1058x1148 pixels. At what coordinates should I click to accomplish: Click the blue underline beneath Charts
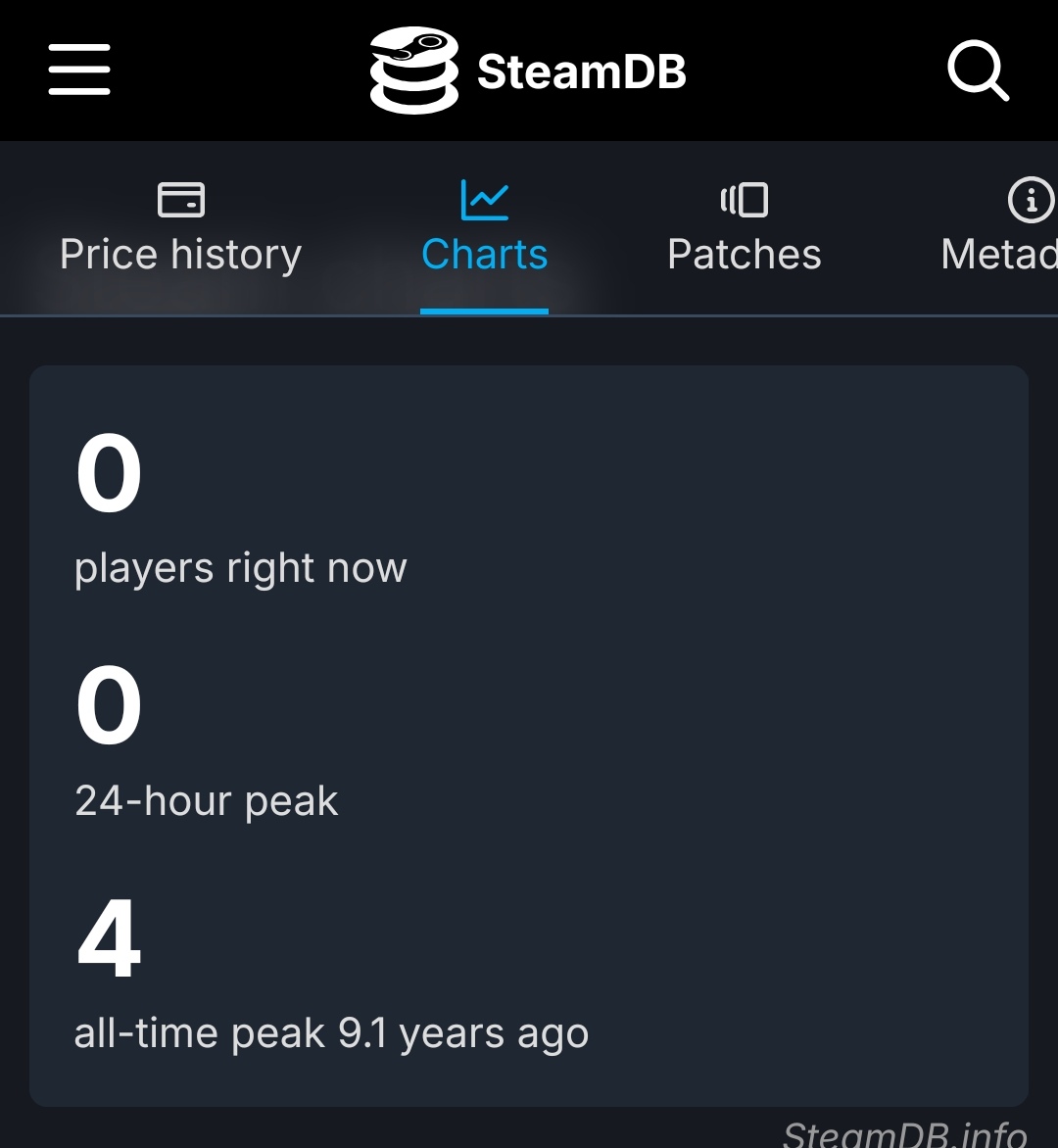tap(484, 311)
